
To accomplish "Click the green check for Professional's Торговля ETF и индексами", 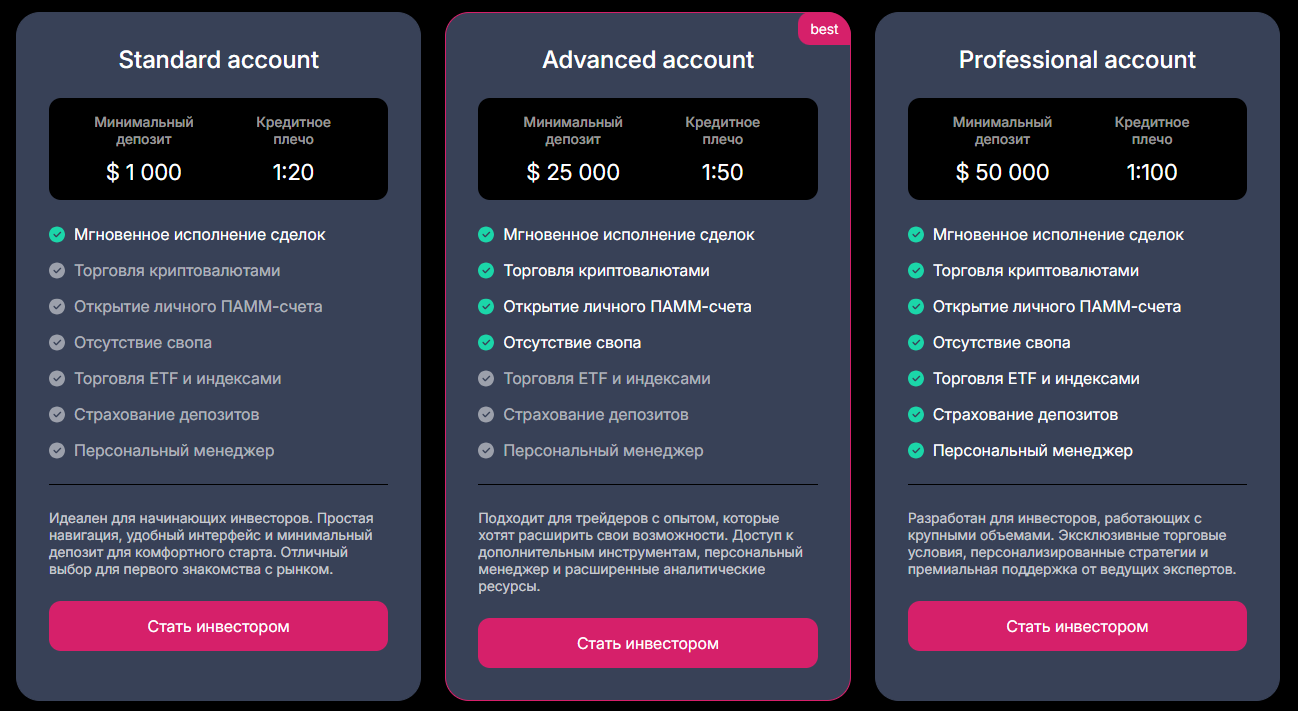I will [x=916, y=379].
